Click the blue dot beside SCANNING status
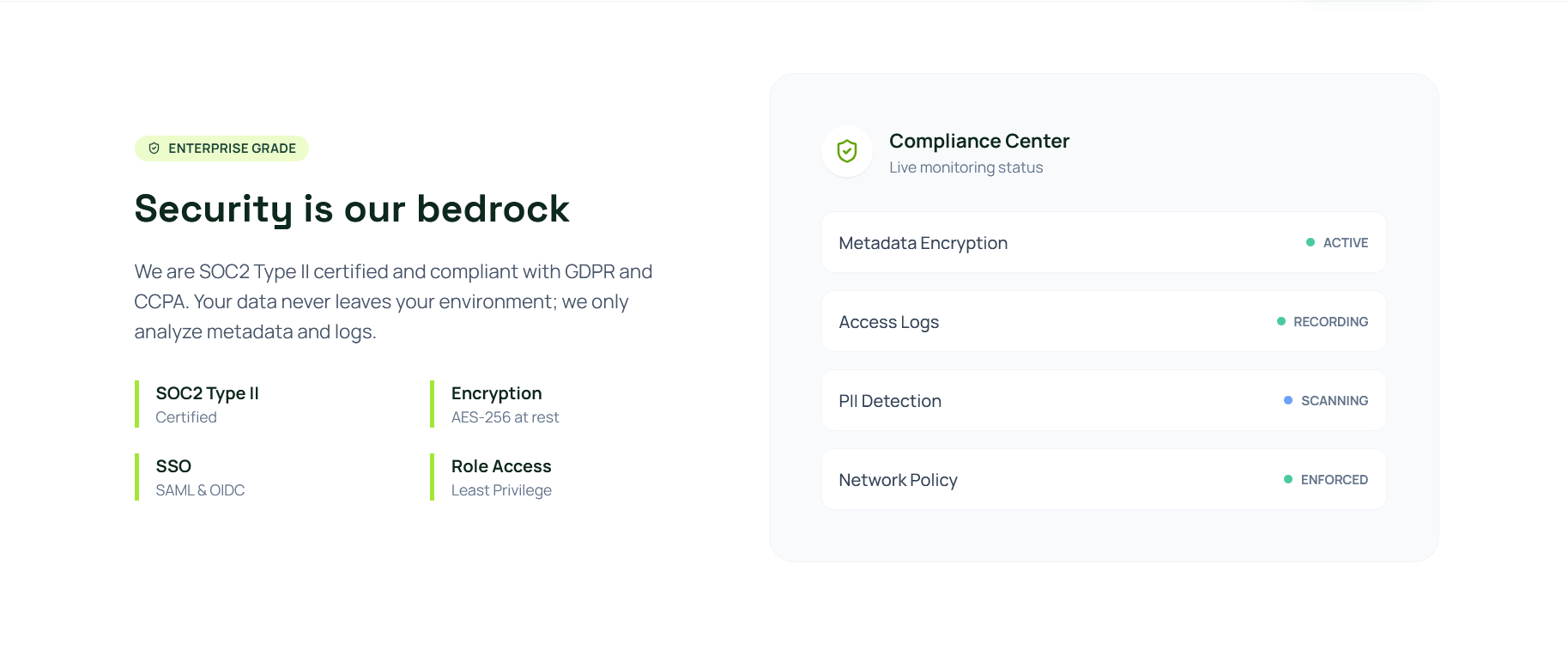 pyautogui.click(x=1288, y=401)
